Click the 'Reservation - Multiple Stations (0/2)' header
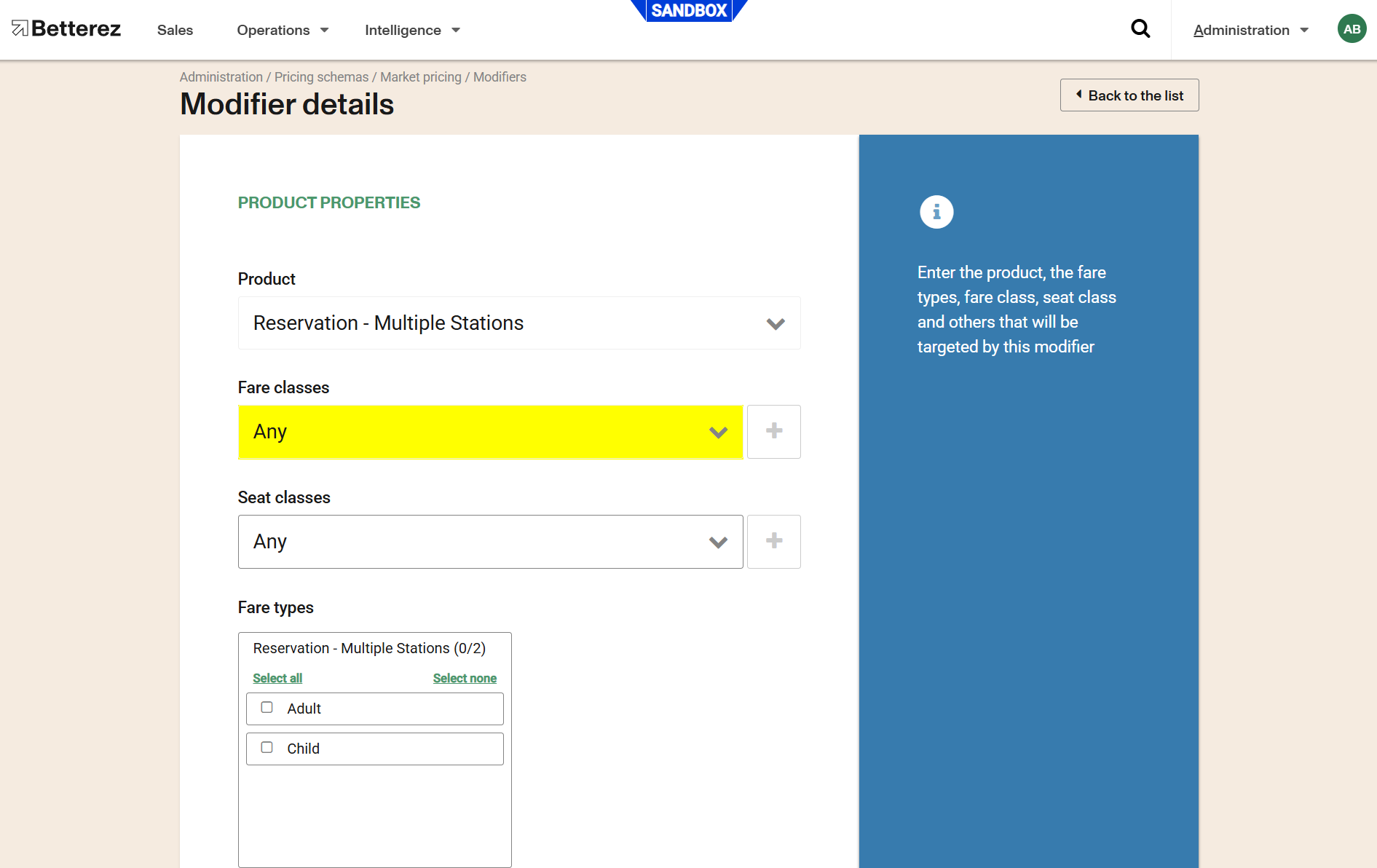Image resolution: width=1377 pixels, height=868 pixels. tap(369, 648)
